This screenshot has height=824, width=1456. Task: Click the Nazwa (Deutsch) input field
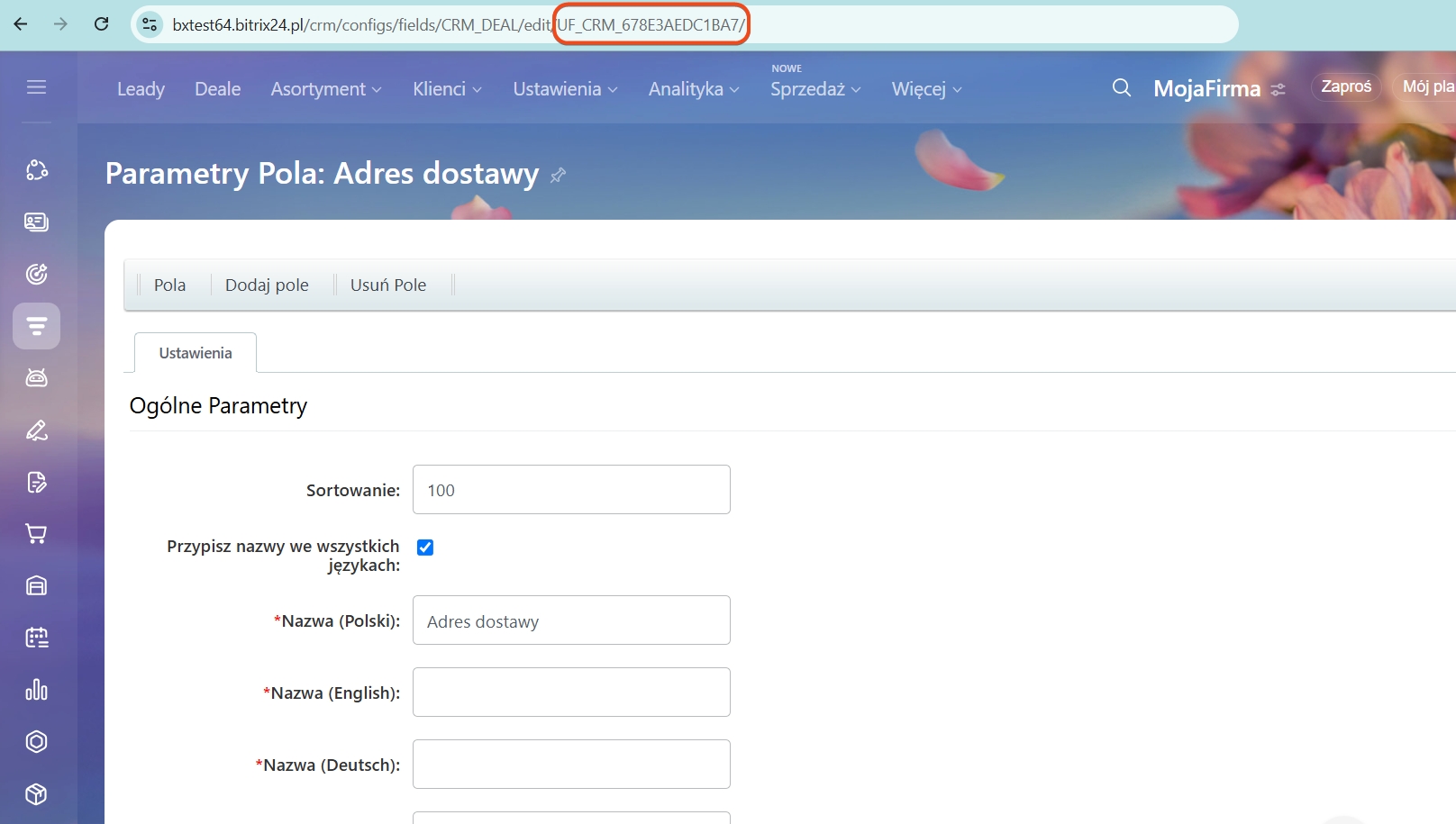click(571, 765)
